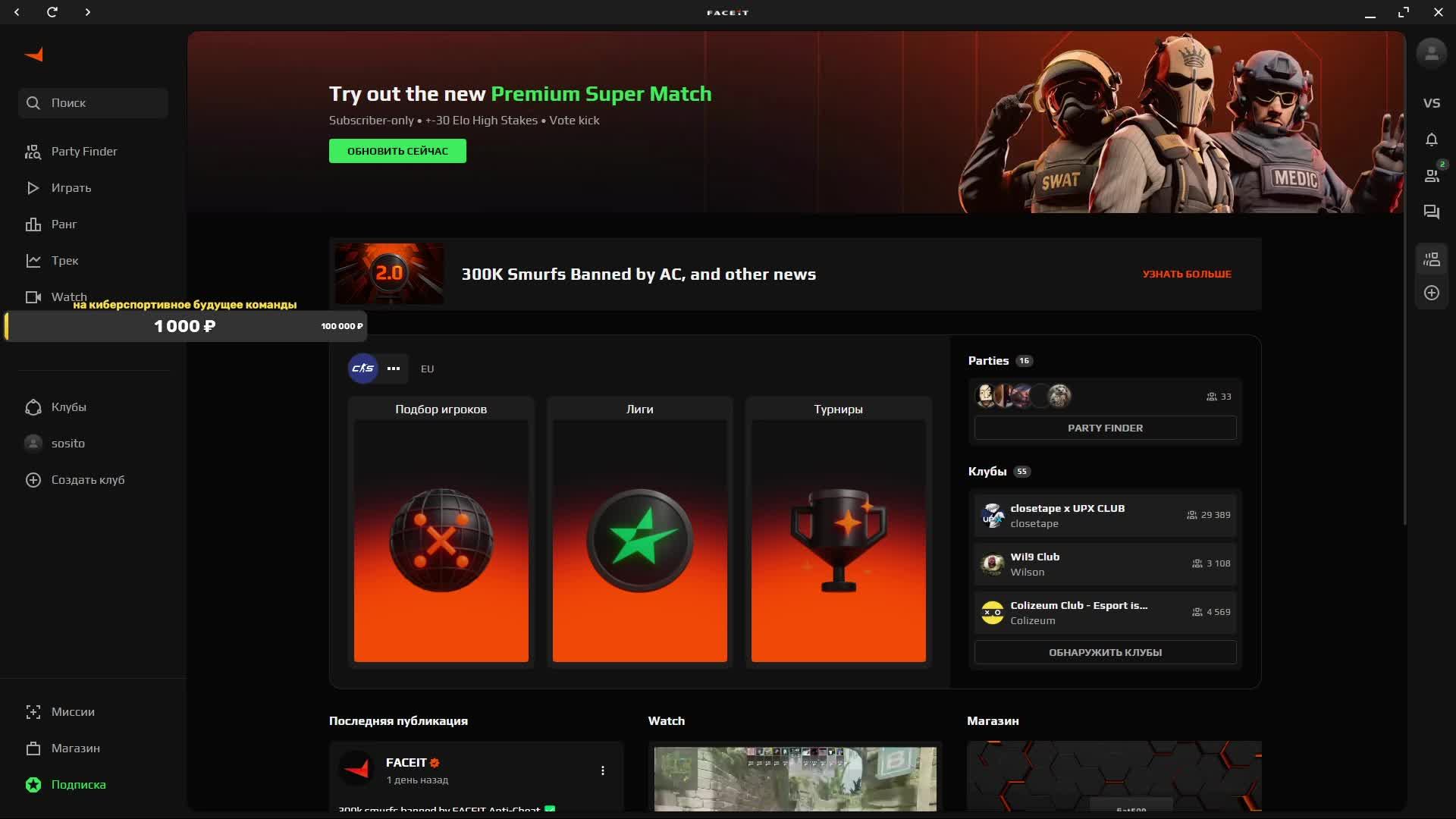Select the CS2 game icon
Image resolution: width=1456 pixels, height=819 pixels.
click(362, 369)
